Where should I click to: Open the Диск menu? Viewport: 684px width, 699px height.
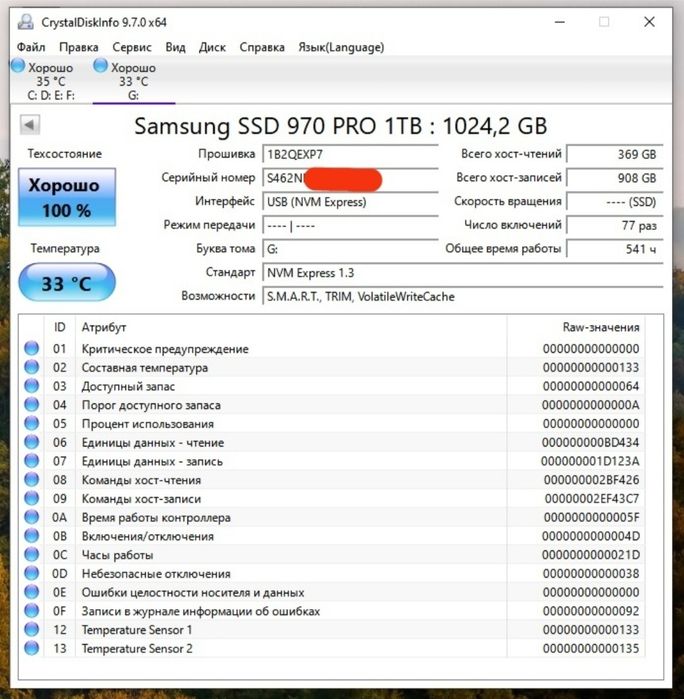(x=212, y=47)
